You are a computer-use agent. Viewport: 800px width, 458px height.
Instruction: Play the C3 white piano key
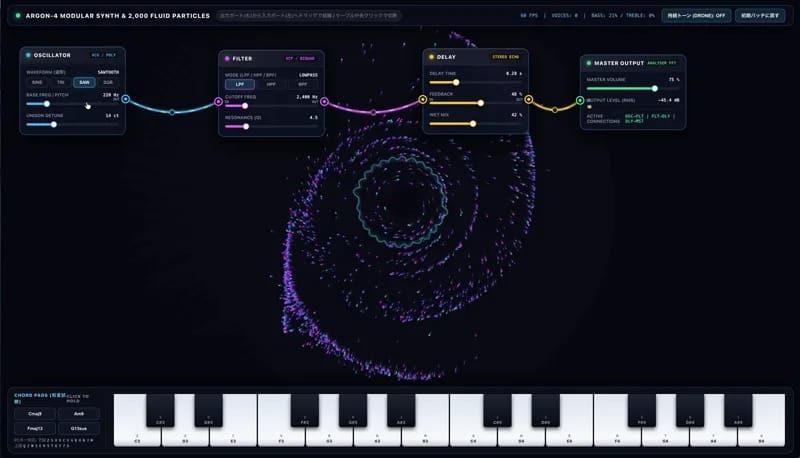(137, 437)
